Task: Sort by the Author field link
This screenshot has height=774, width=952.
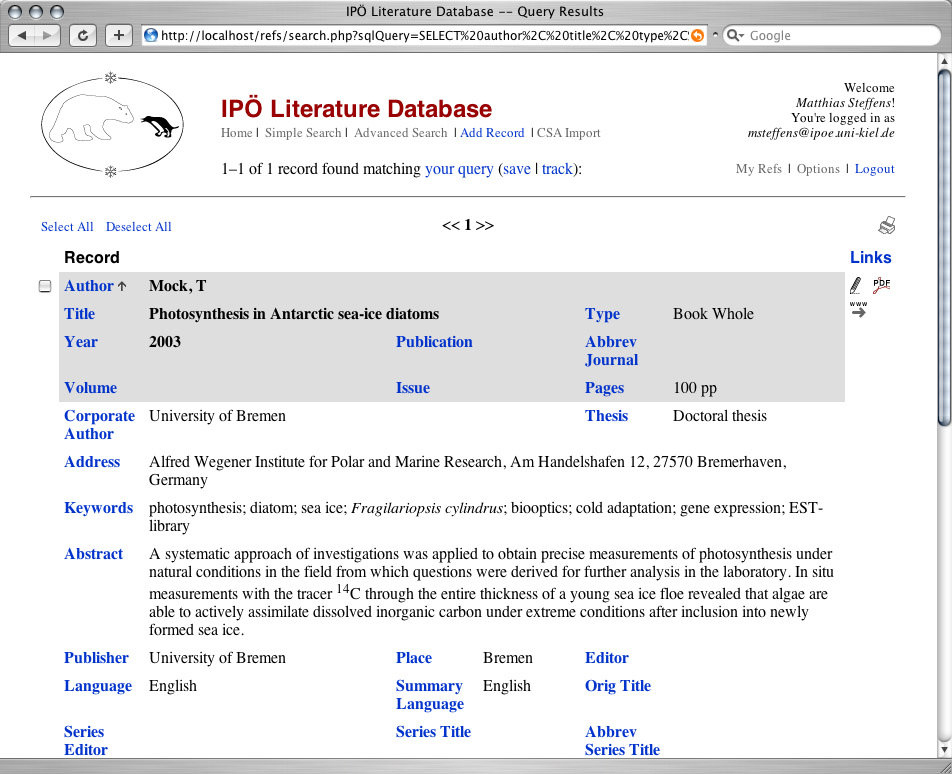Action: tap(89, 286)
